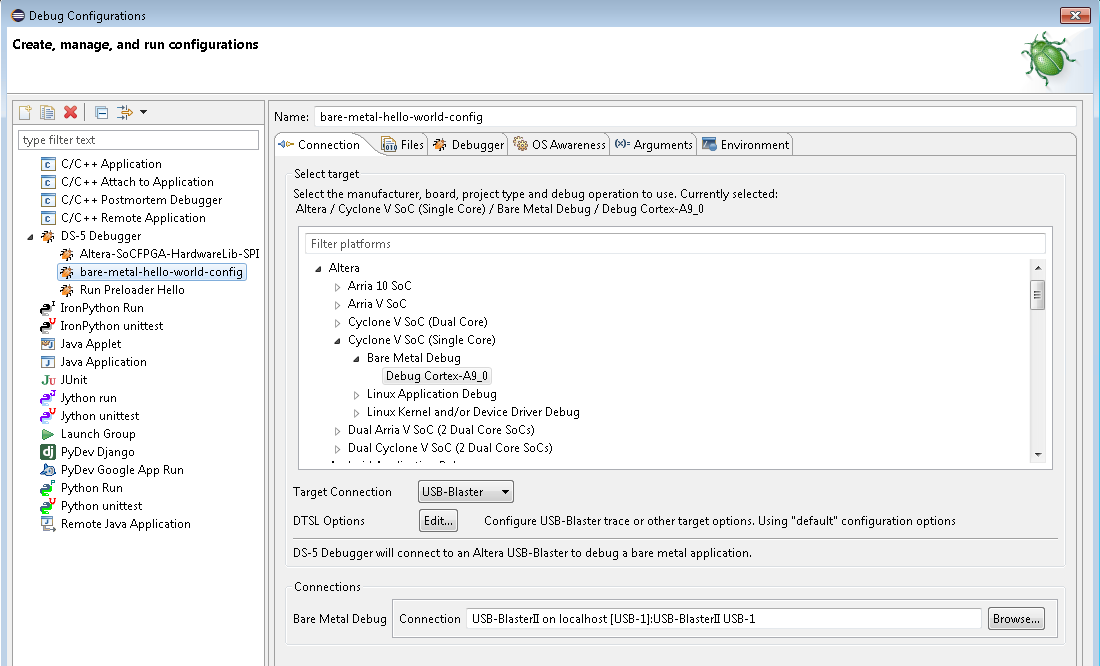Screen dimensions: 1100x666
Task: Open the Environment tab
Action: [746, 145]
